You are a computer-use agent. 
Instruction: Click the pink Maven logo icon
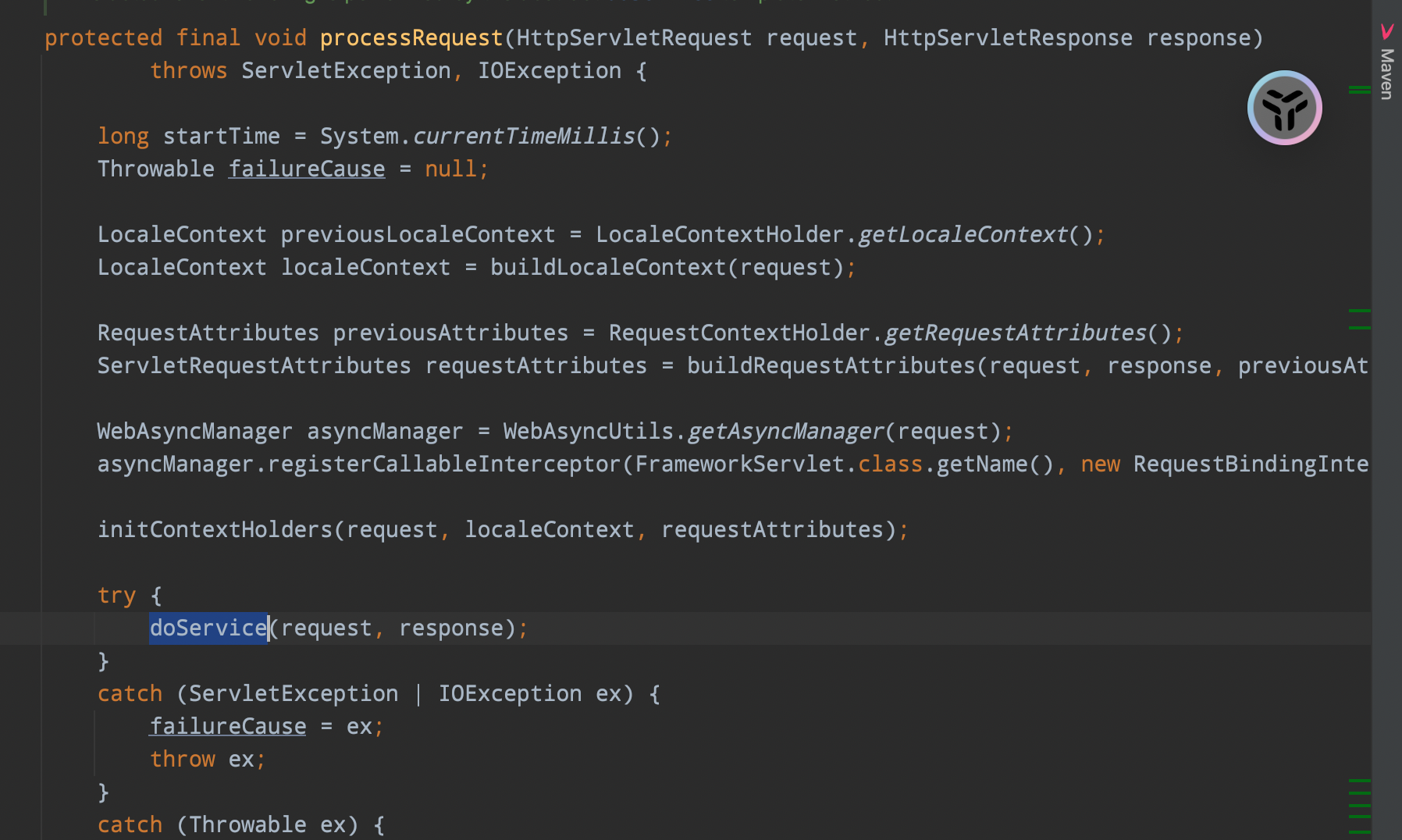click(x=1386, y=31)
